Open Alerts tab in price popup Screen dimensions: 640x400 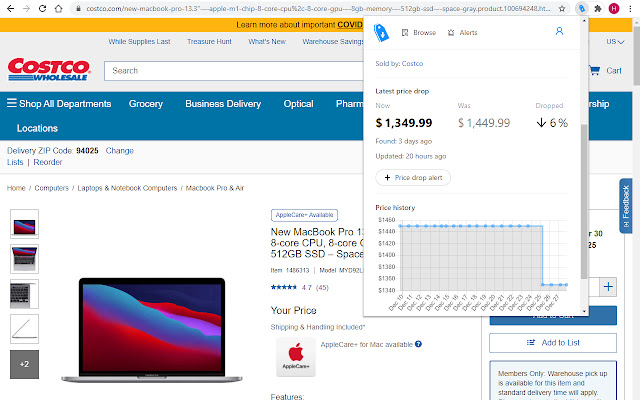[462, 33]
